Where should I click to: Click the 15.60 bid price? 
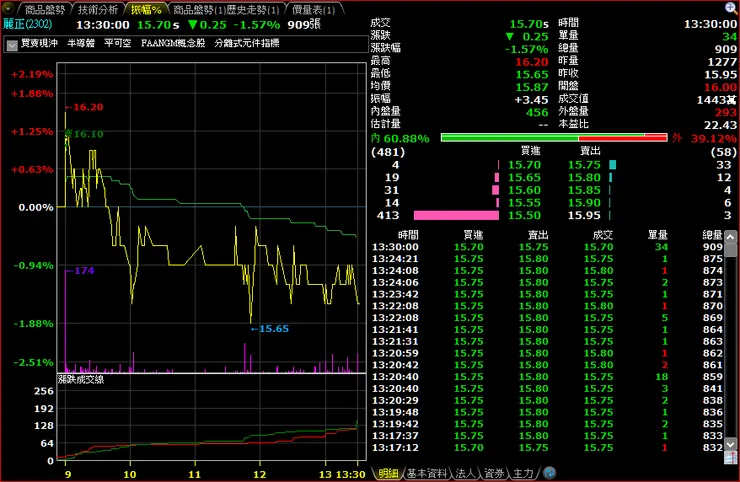tap(524, 190)
